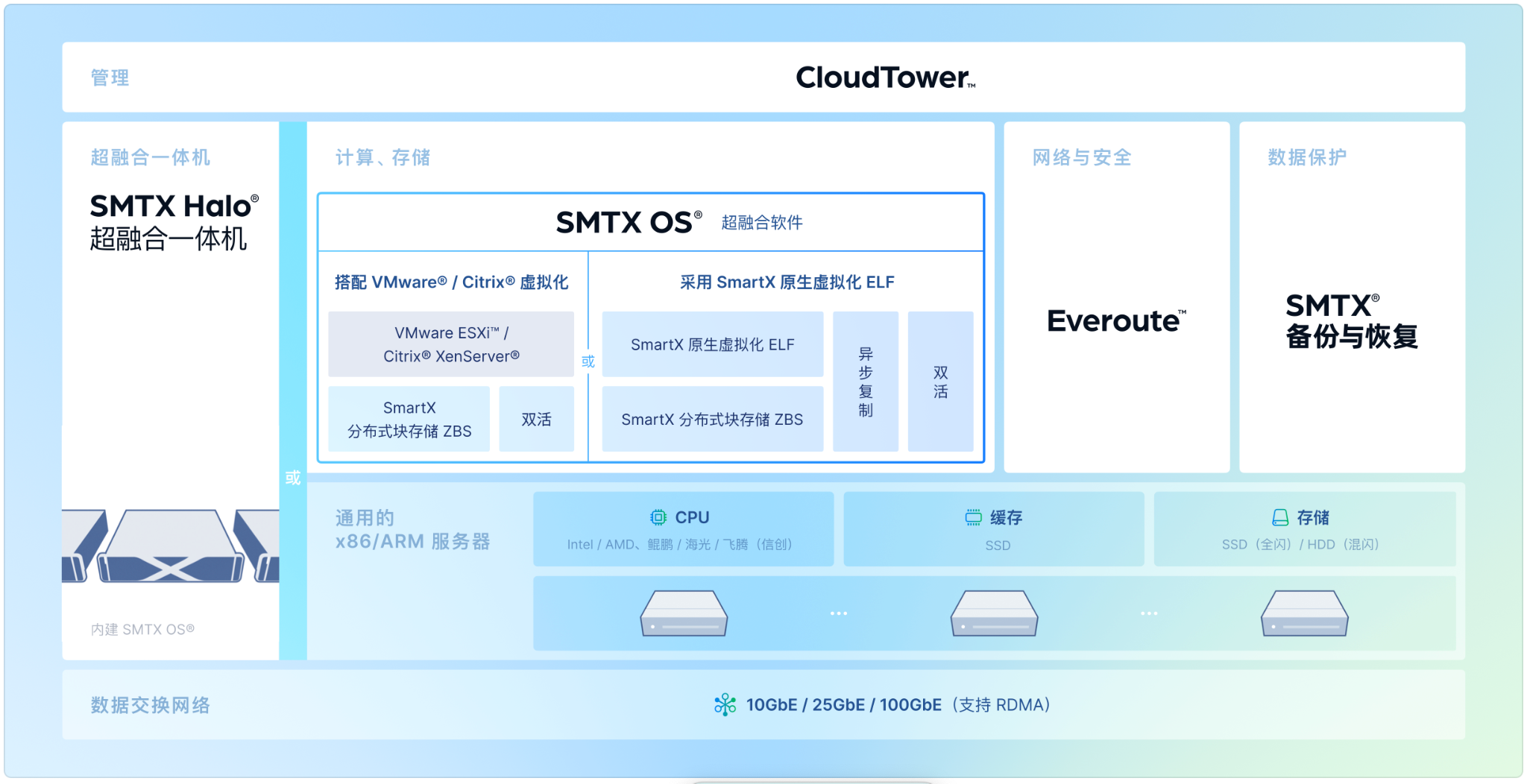Screen dimensions: 1527x784
Task: Click the first server icon under CPU
Action: (x=684, y=613)
